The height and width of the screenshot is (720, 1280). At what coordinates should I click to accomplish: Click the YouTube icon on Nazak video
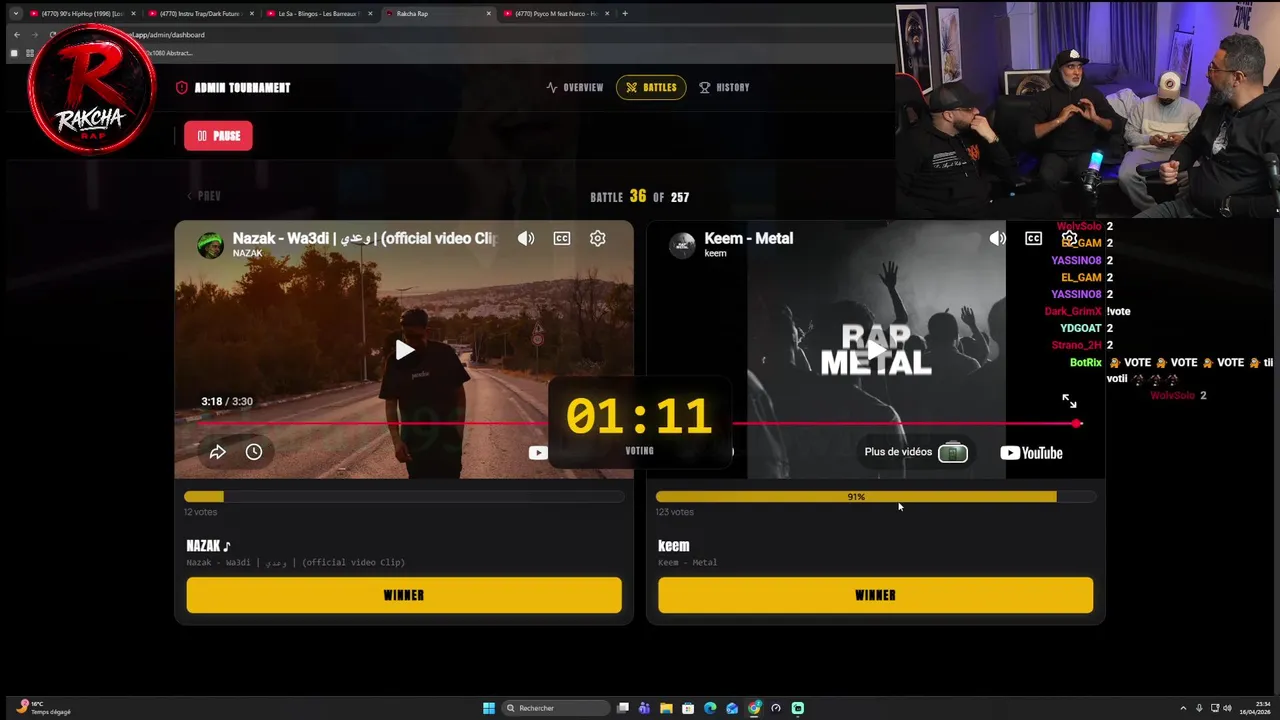[538, 453]
